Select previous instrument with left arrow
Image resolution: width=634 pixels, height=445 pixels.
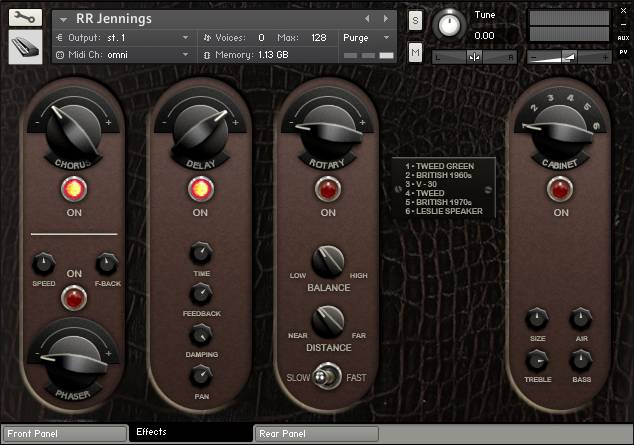tap(367, 19)
